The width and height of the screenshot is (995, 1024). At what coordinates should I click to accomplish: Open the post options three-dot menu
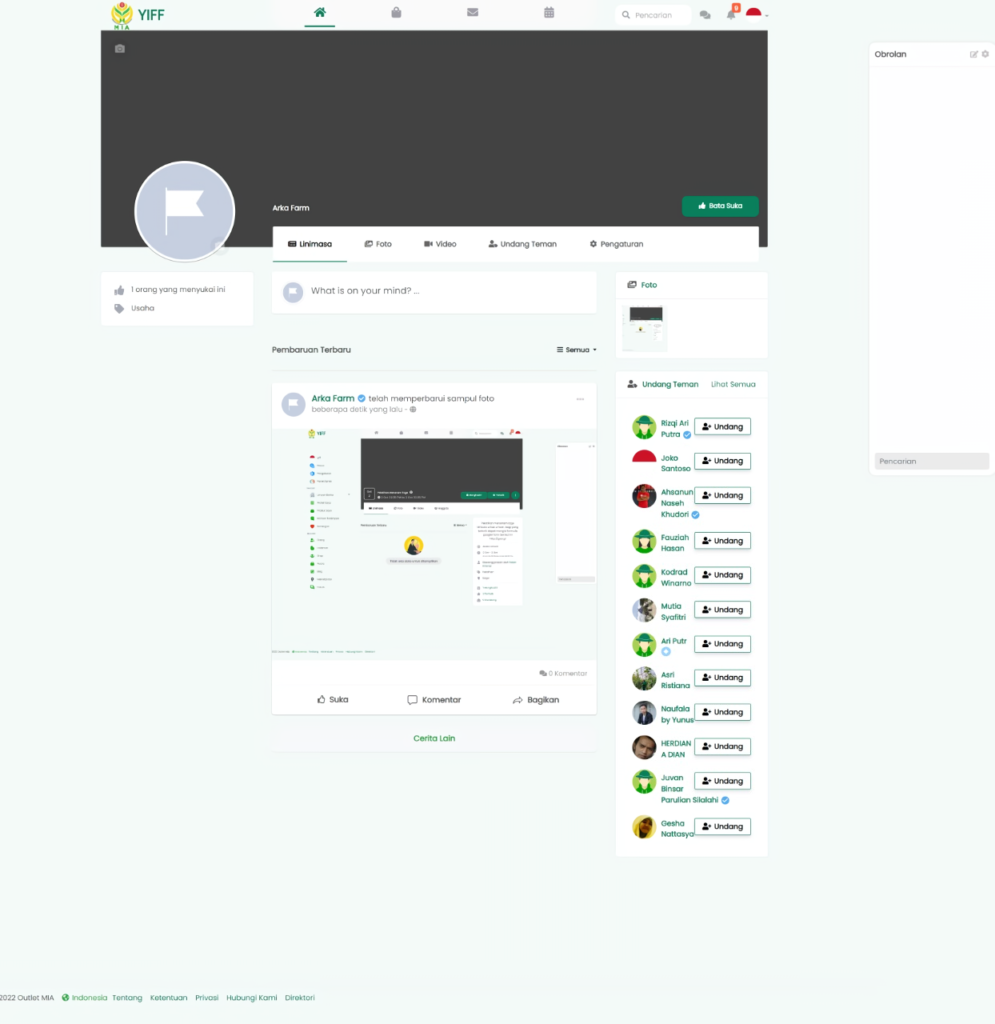coord(580,399)
